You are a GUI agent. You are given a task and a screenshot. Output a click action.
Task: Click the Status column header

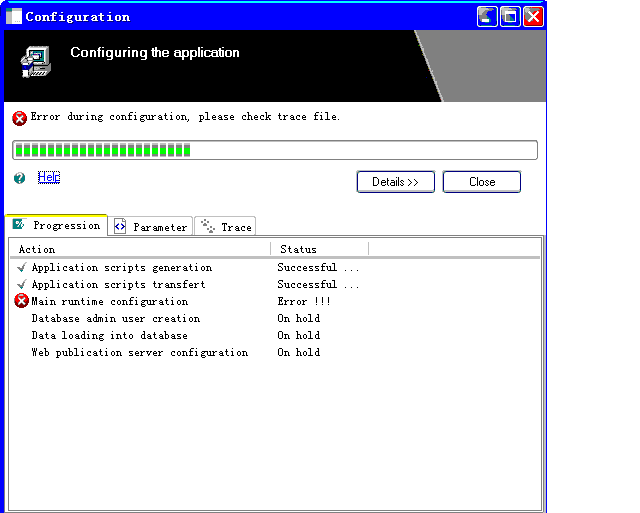[x=319, y=249]
